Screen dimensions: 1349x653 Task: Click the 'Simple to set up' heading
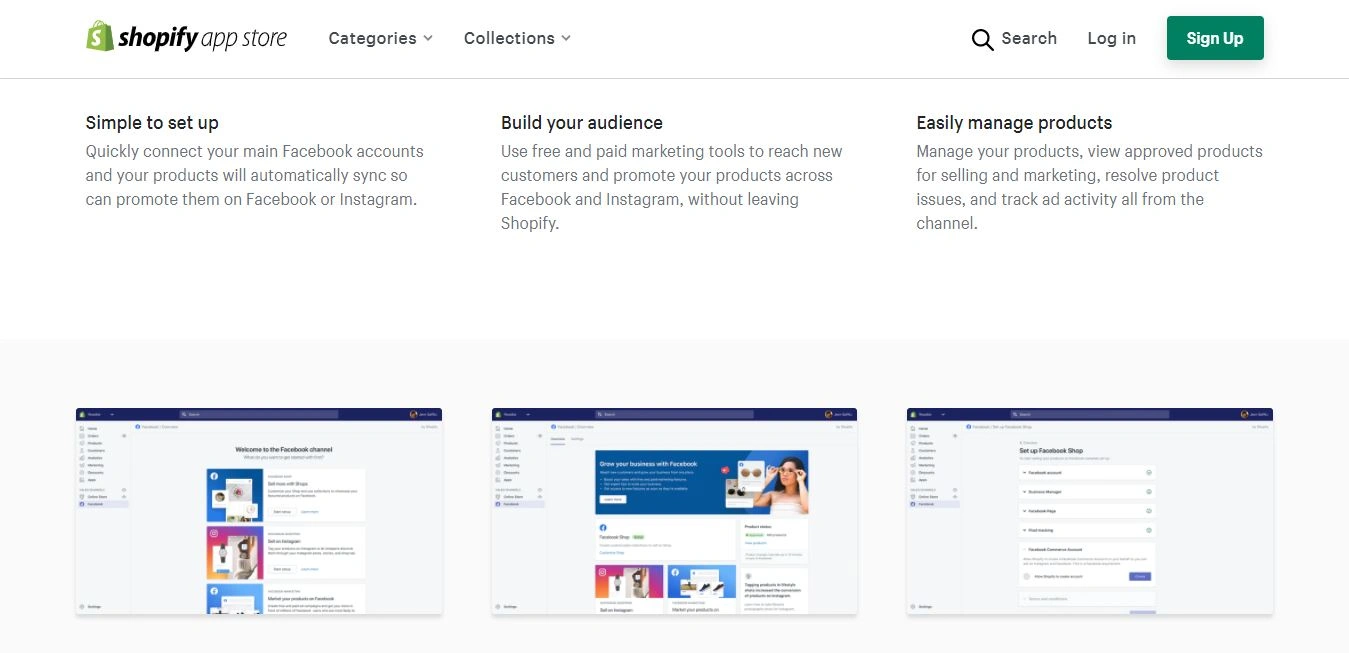pyautogui.click(x=152, y=123)
